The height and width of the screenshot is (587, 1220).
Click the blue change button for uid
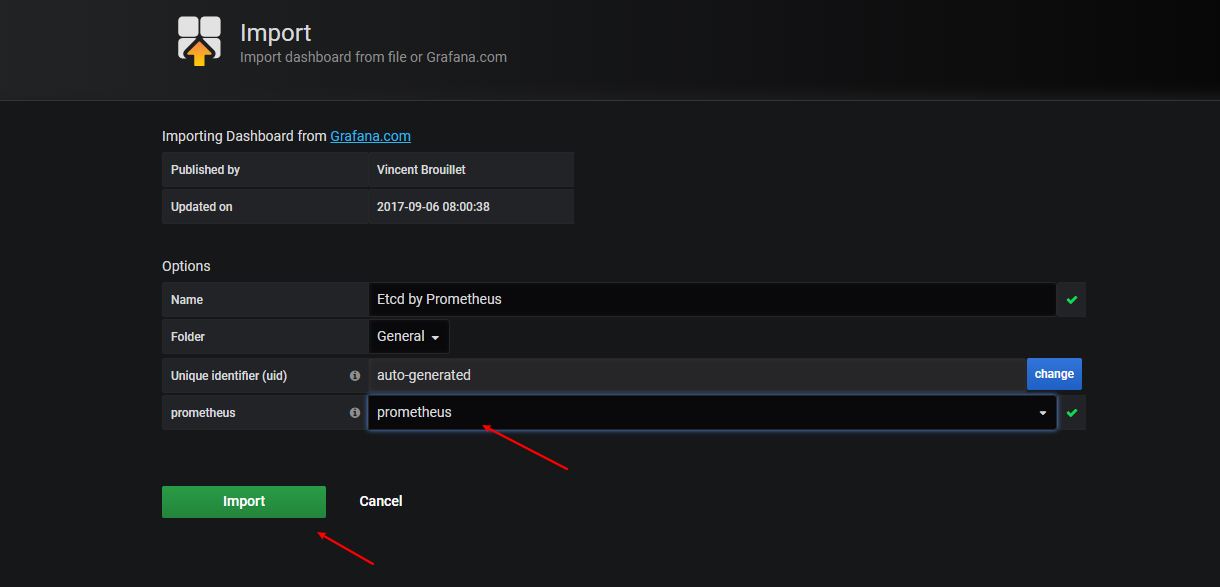[x=1054, y=374]
